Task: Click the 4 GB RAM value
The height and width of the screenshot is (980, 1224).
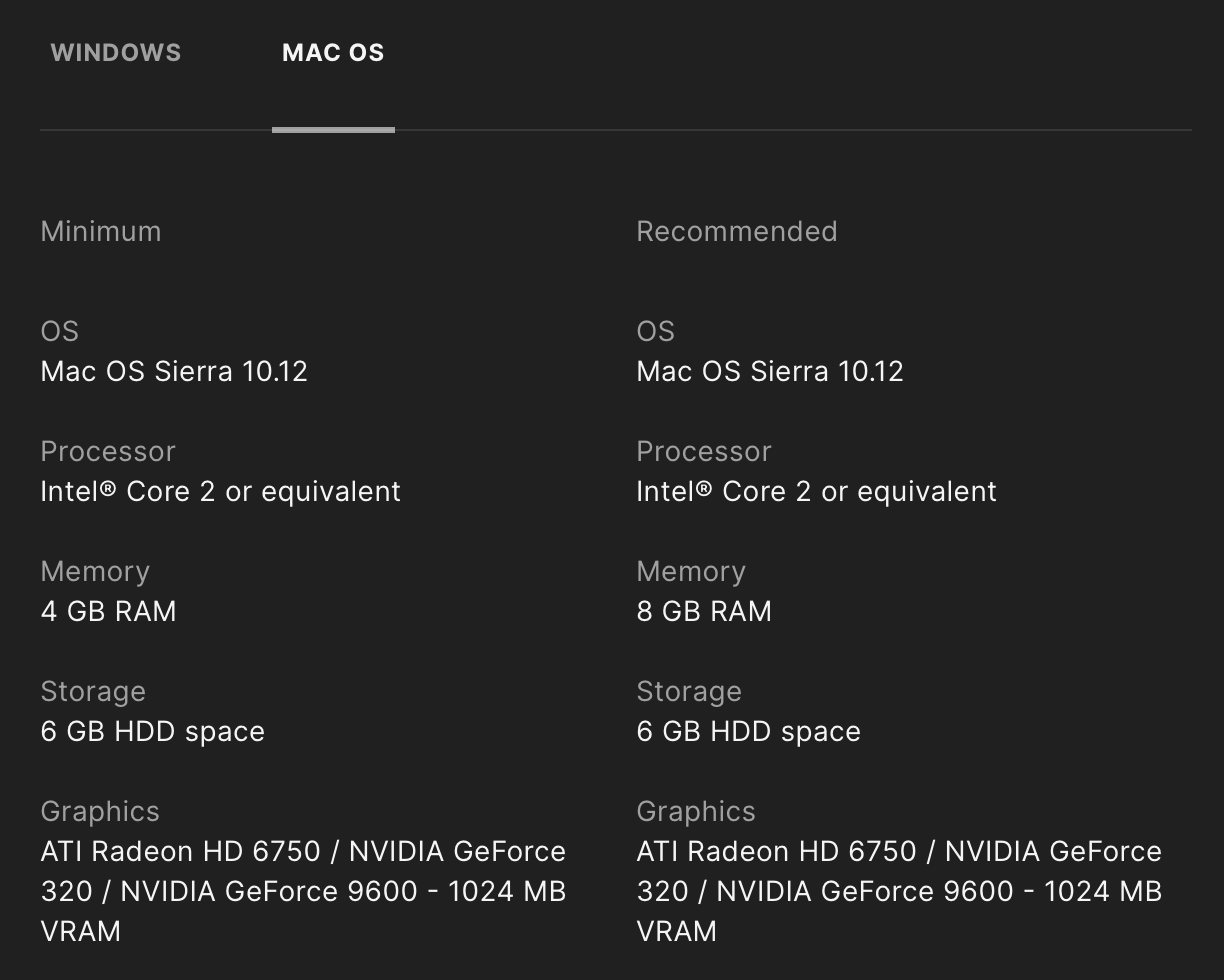Action: click(108, 611)
